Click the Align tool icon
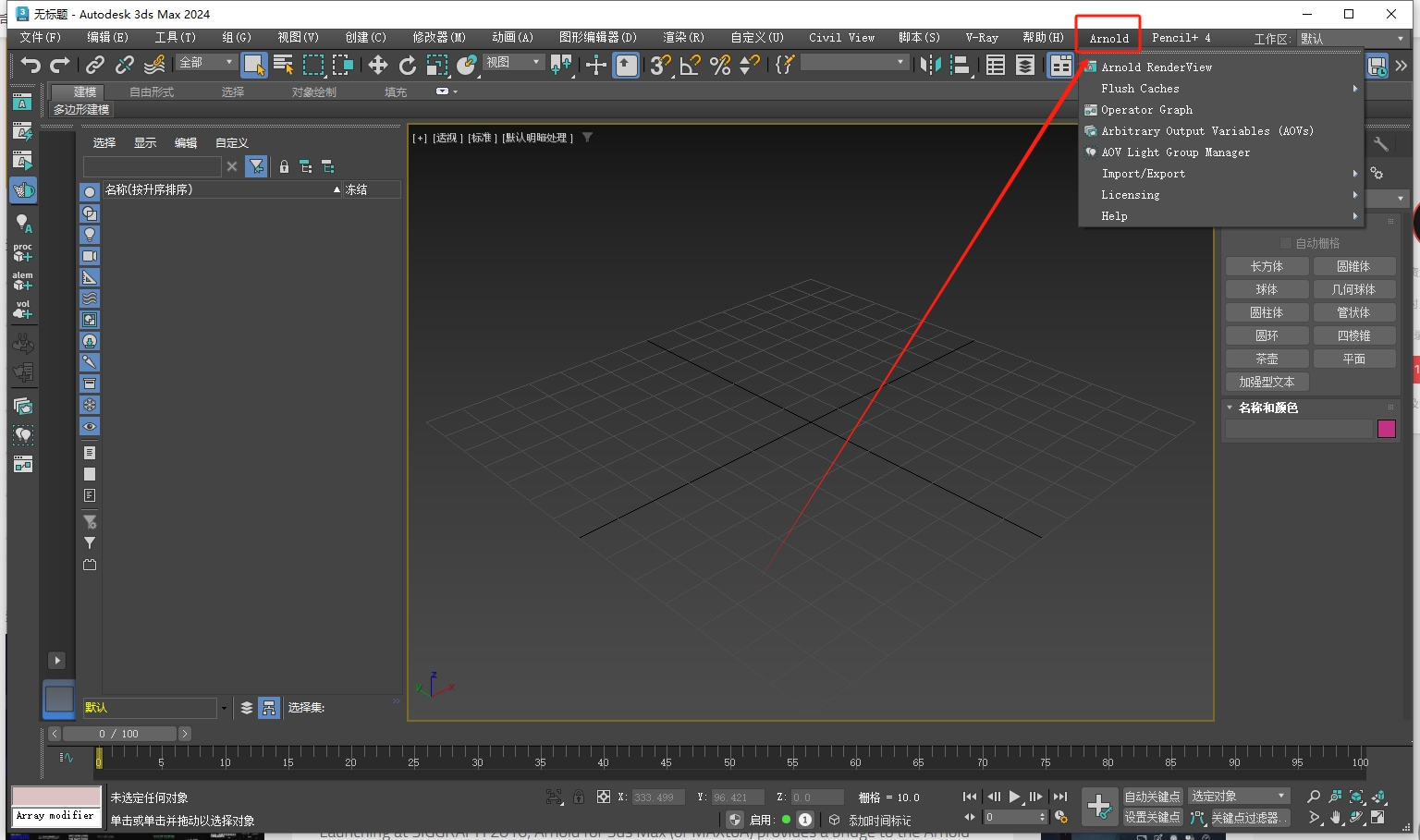Image resolution: width=1420 pixels, height=840 pixels. tap(961, 65)
